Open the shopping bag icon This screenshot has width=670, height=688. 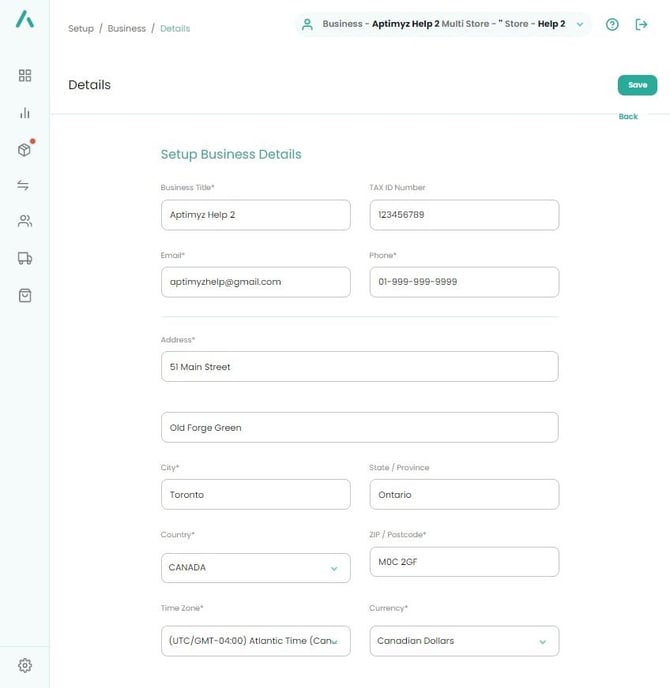(25, 295)
